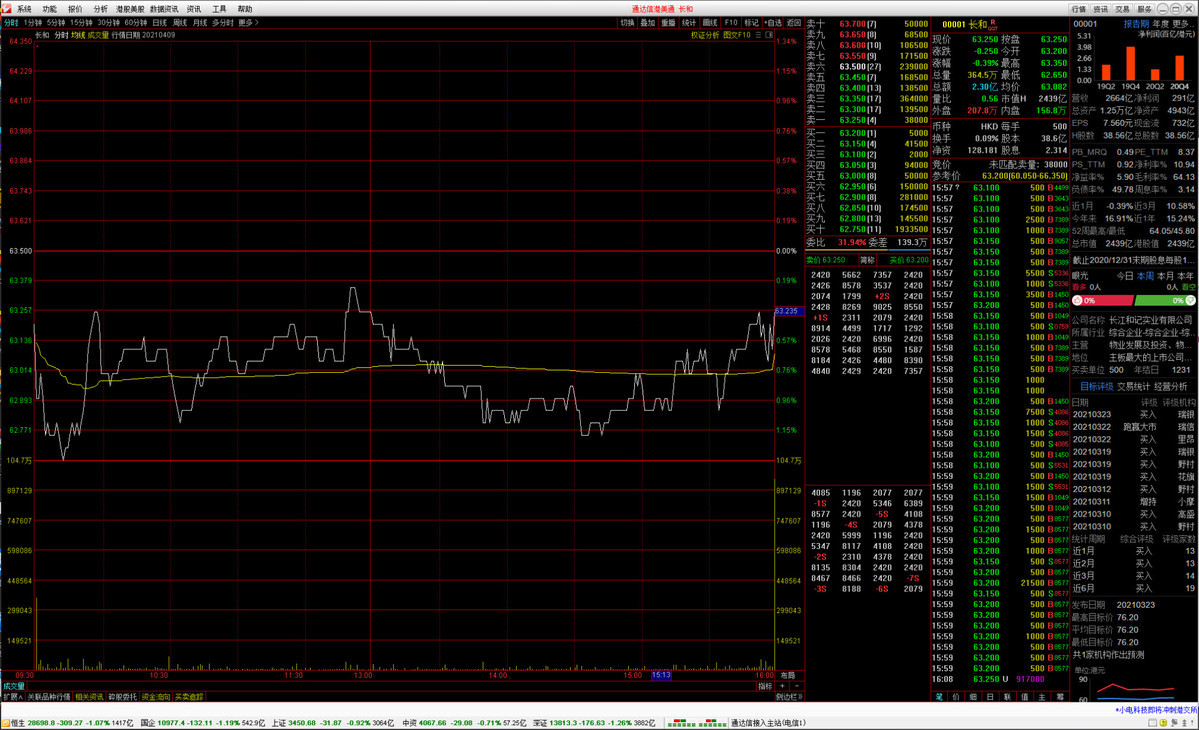Click the 统计 button in chart toolbar
Screen dimensions: 1199x730
[x=689, y=23]
